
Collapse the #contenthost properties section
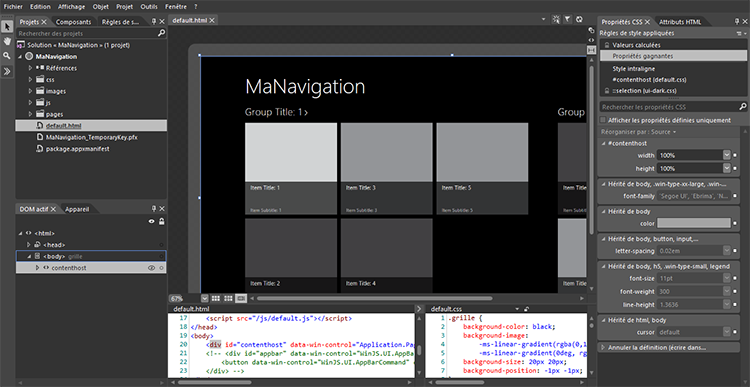(x=603, y=144)
